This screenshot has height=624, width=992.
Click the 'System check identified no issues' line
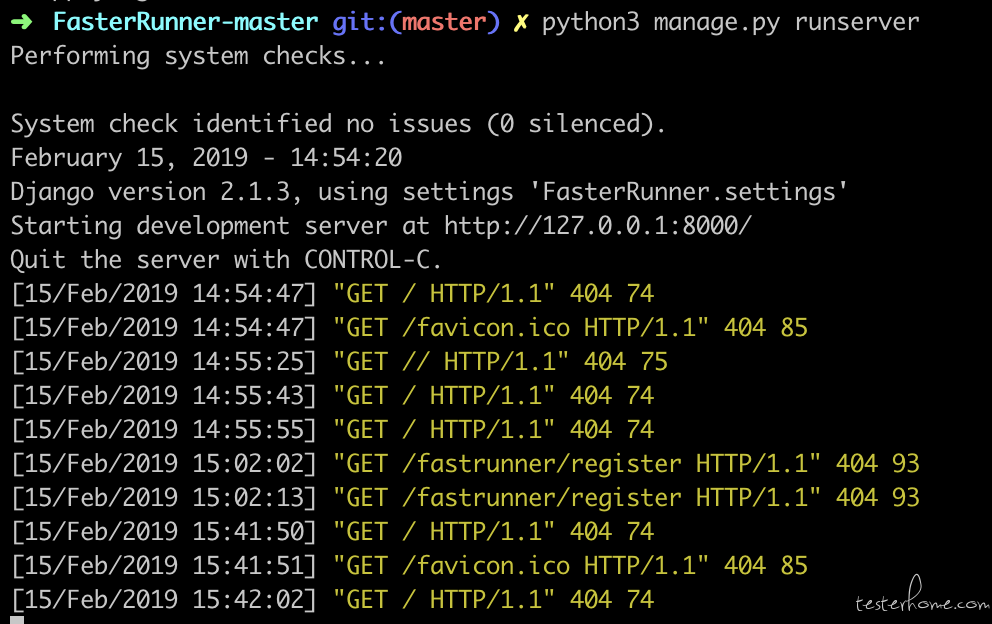(338, 124)
